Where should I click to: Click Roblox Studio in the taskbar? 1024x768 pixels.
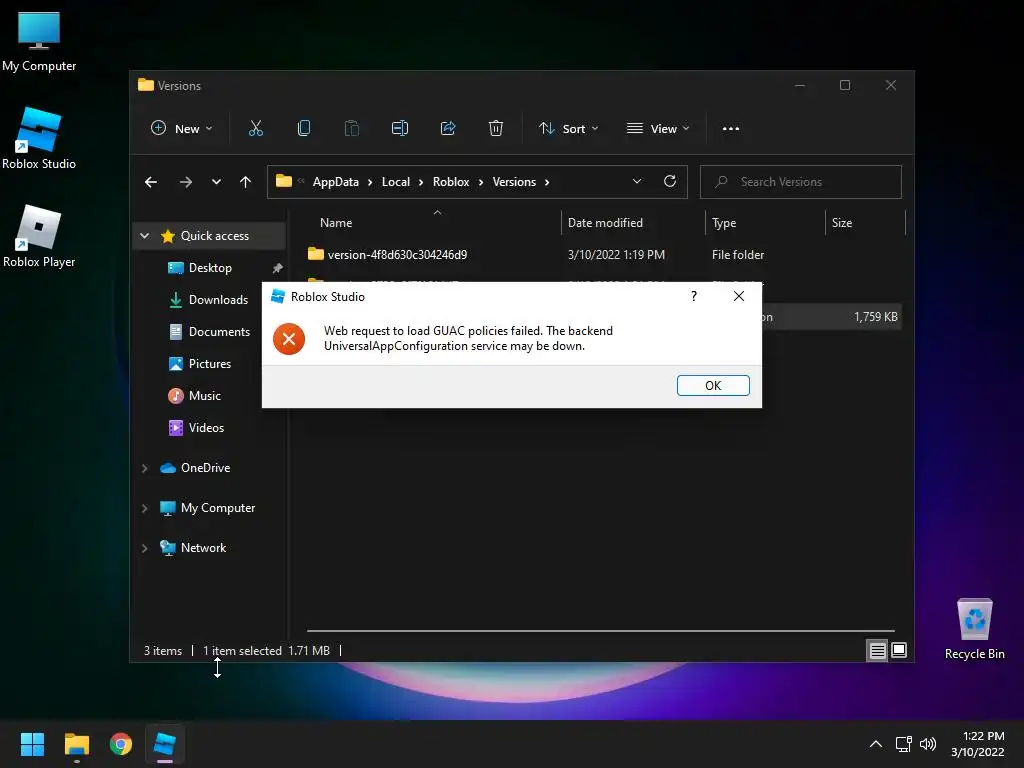click(165, 744)
